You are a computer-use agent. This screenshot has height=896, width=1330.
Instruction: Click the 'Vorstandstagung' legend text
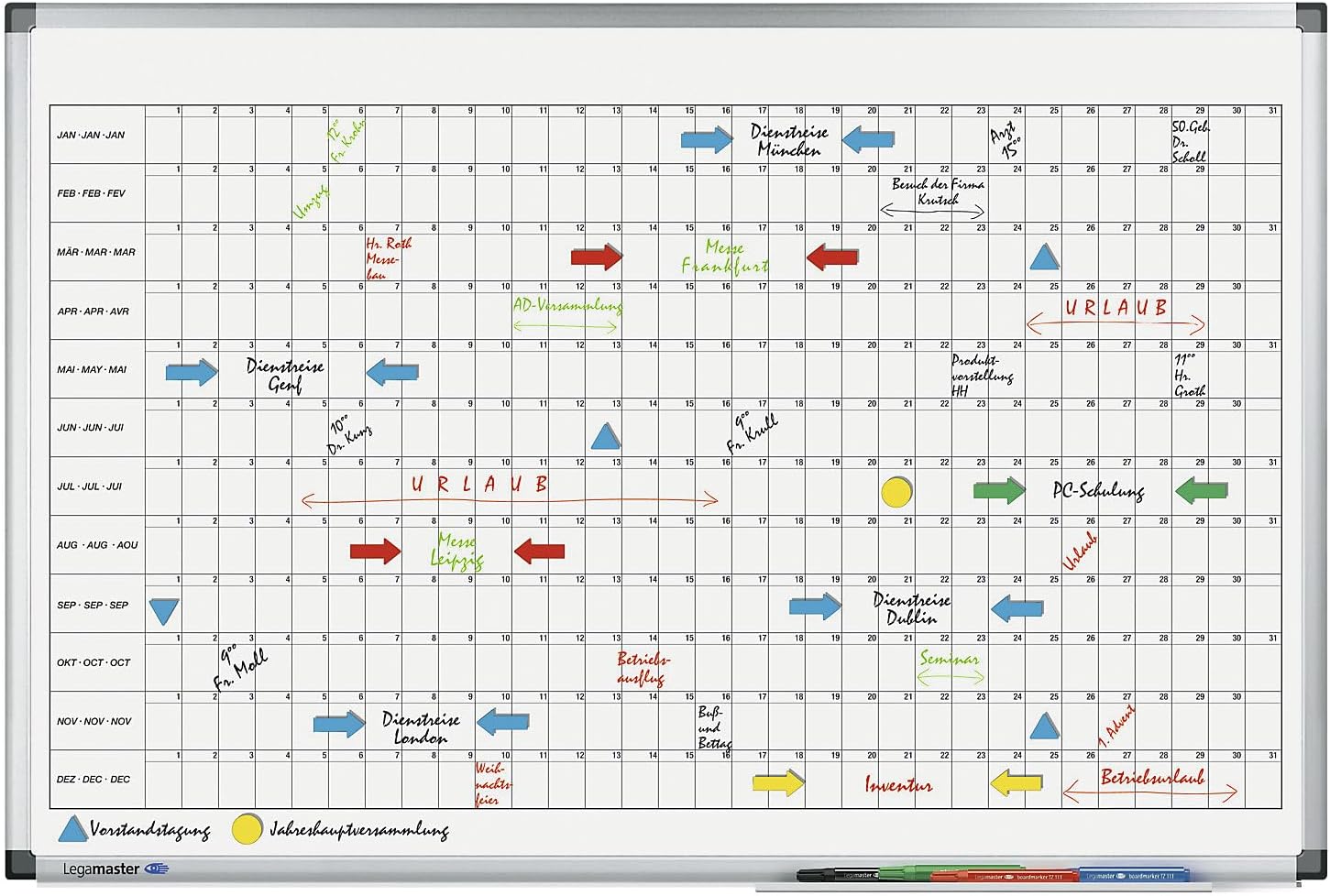(x=150, y=831)
